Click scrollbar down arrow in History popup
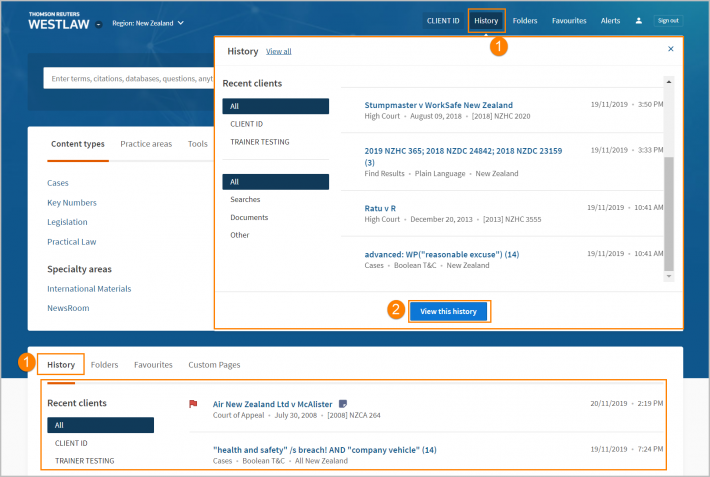 (669, 276)
